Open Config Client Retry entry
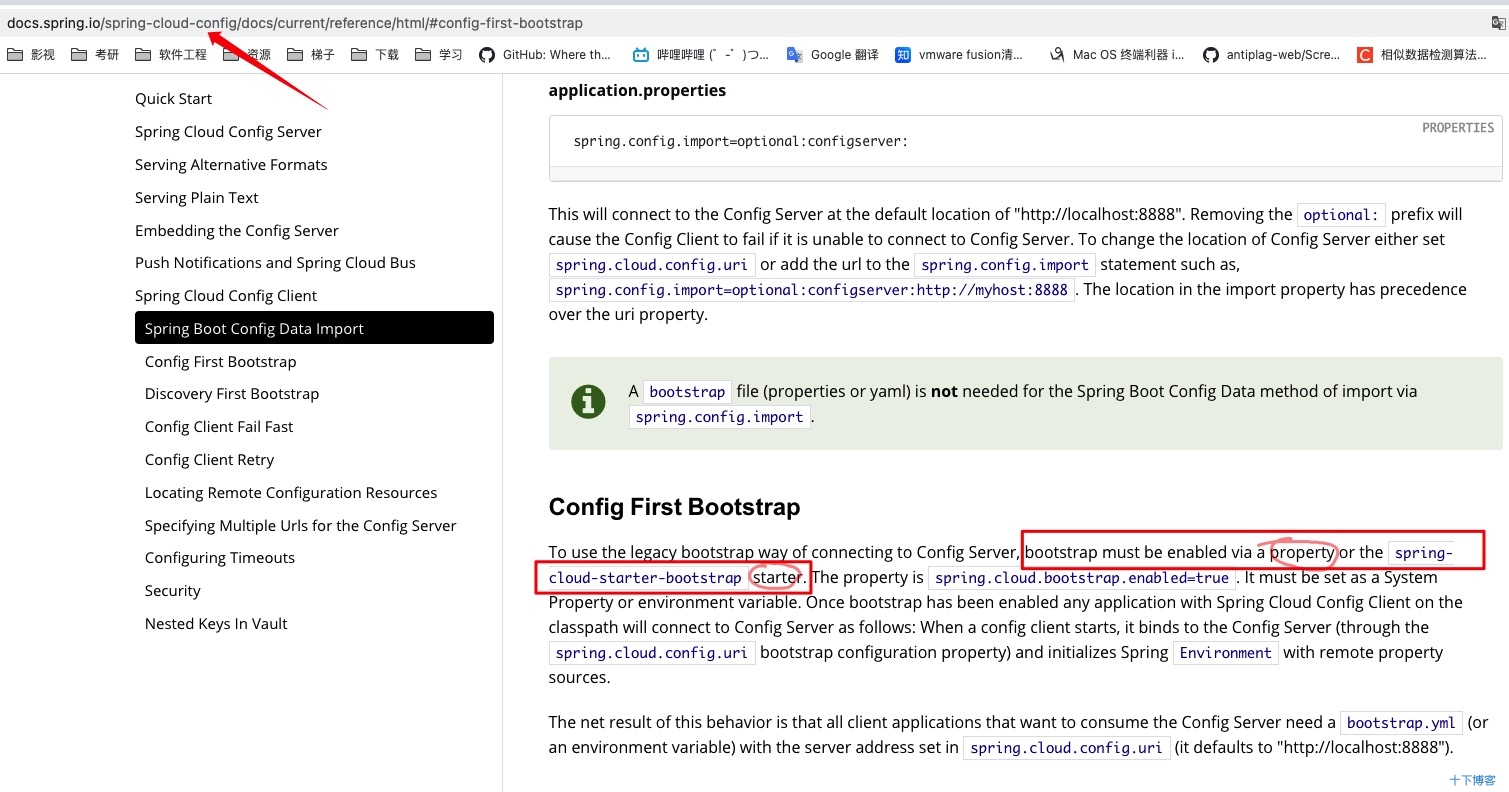This screenshot has width=1509, height=792. pos(209,459)
